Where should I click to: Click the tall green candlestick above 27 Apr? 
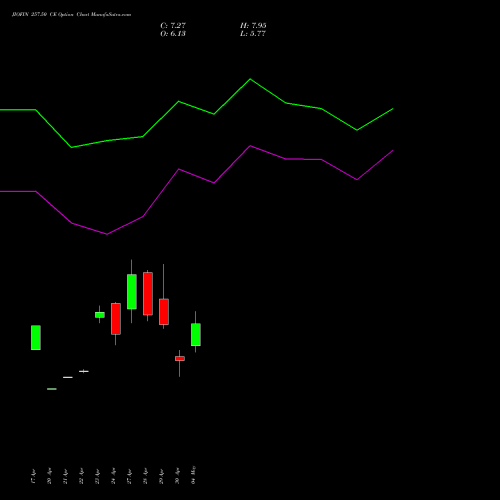click(132, 292)
